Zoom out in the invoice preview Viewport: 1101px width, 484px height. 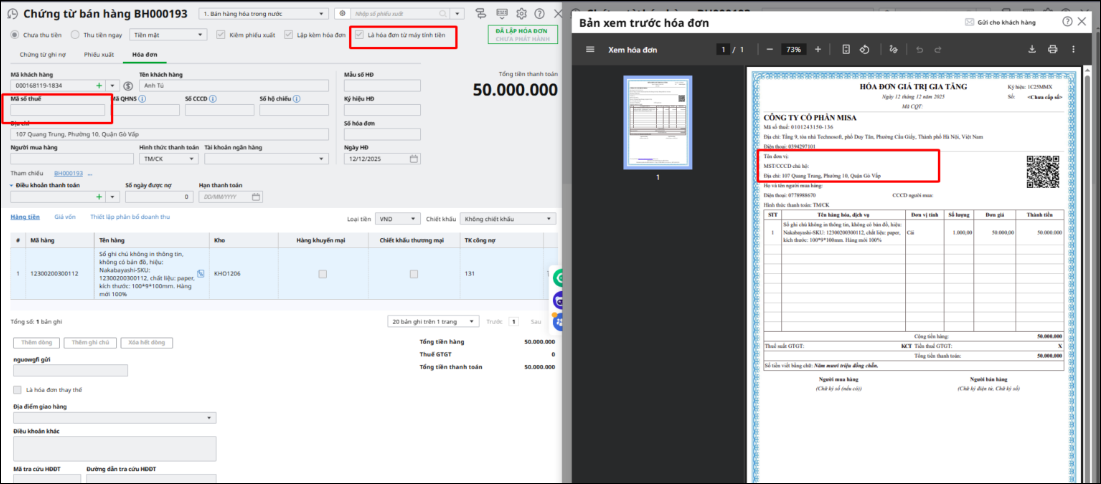[x=770, y=50]
